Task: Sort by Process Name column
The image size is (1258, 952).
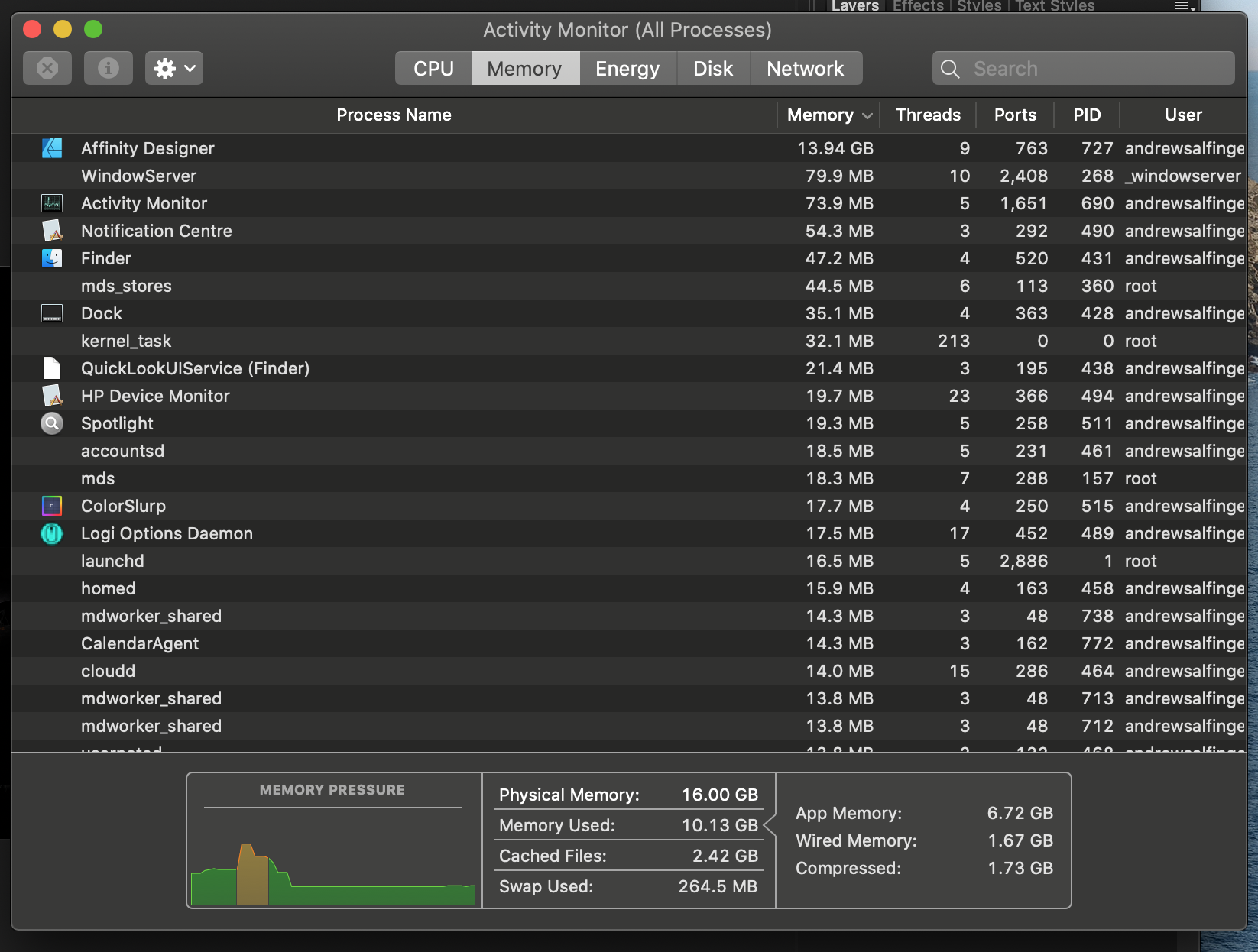Action: click(394, 115)
